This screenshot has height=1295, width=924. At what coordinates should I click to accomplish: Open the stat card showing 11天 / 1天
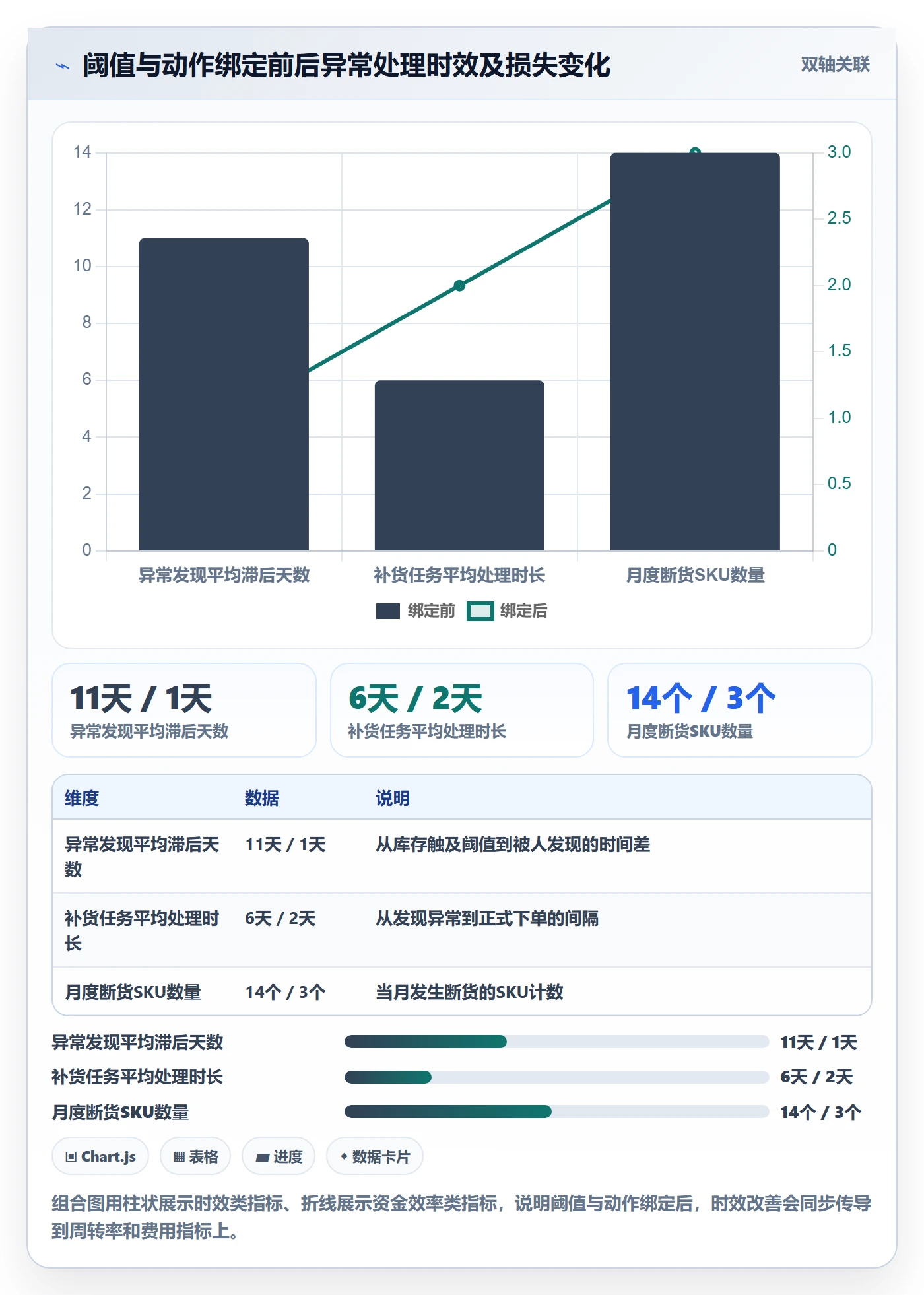coord(184,710)
